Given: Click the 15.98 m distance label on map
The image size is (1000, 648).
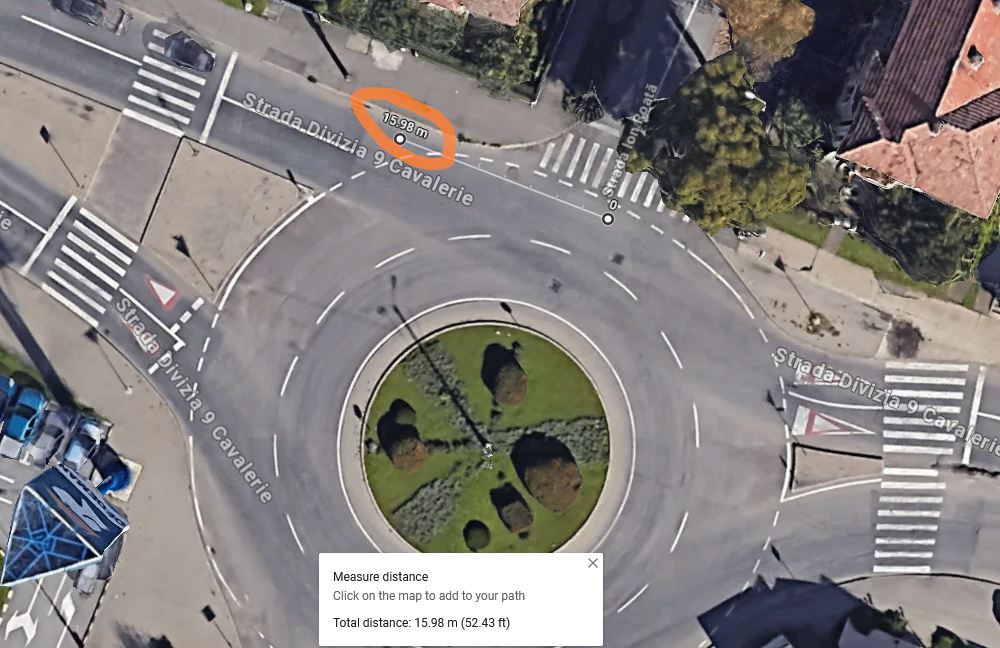Looking at the screenshot, I should [x=405, y=125].
